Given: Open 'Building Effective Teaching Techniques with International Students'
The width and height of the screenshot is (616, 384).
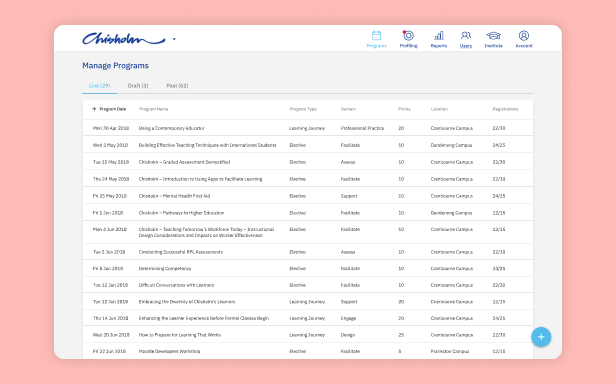Looking at the screenshot, I should click(x=207, y=145).
